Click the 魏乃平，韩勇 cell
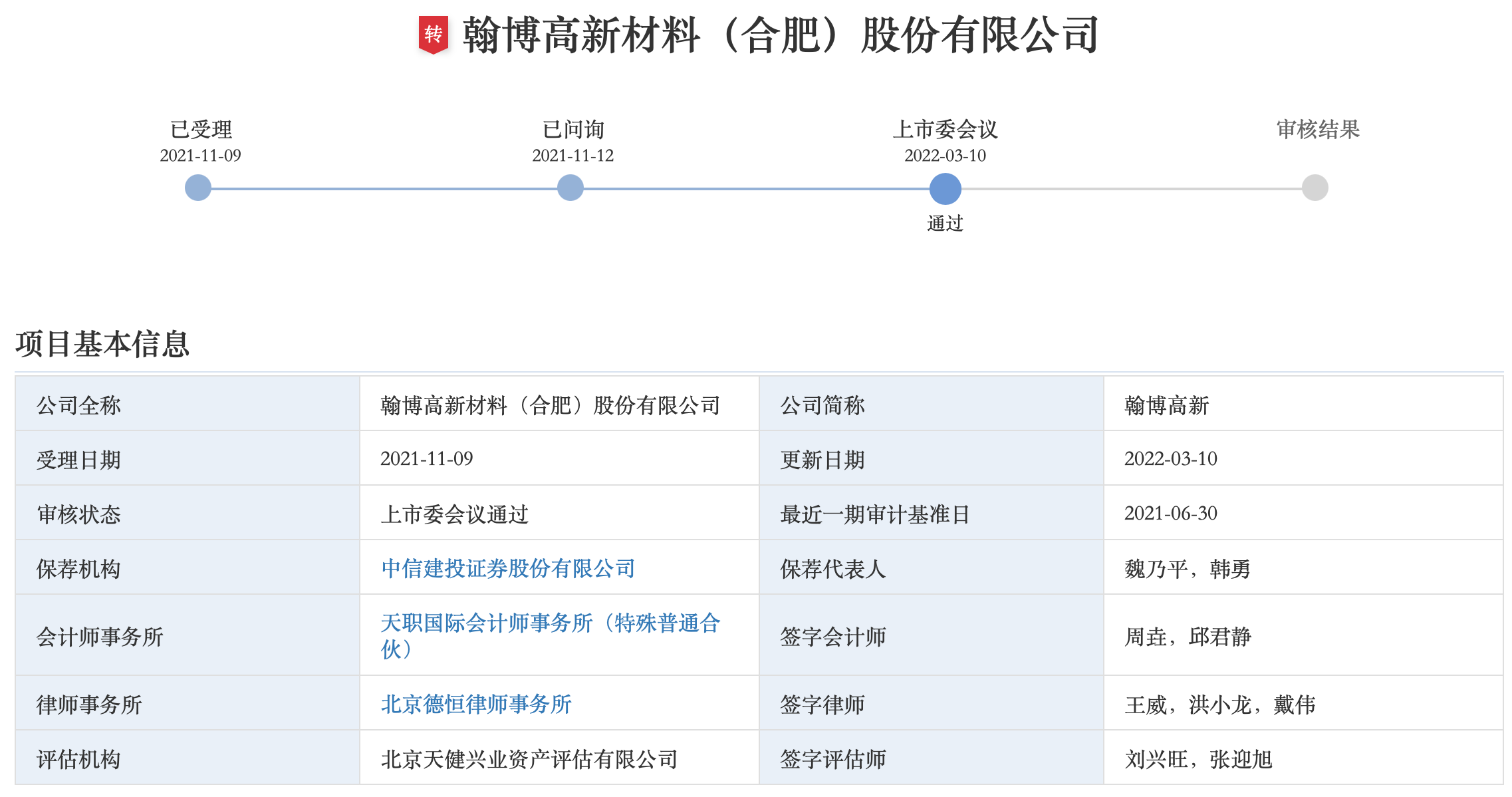1512x797 pixels. 1303,567
